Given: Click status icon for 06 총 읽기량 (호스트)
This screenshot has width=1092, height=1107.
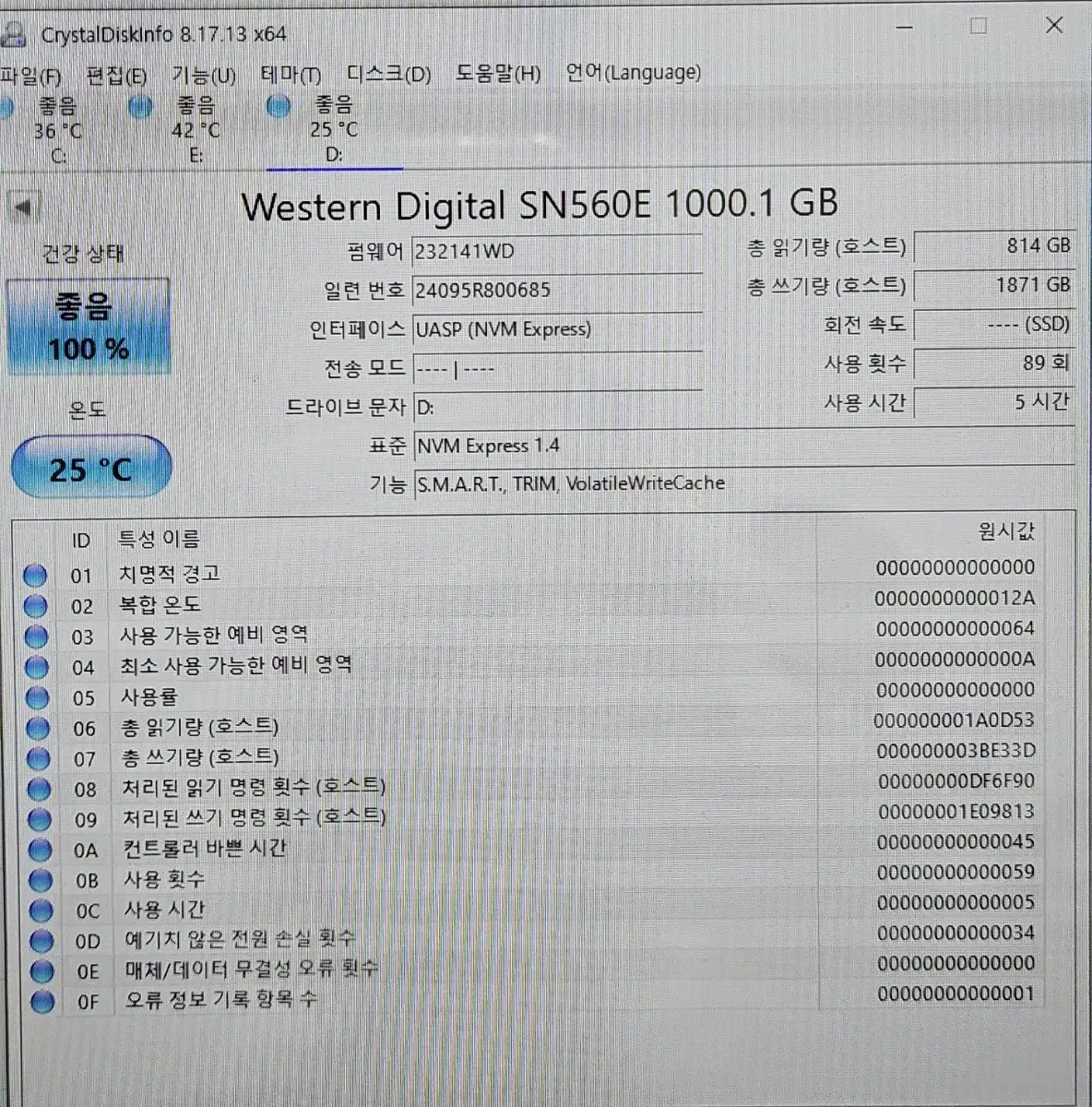Looking at the screenshot, I should (38, 728).
